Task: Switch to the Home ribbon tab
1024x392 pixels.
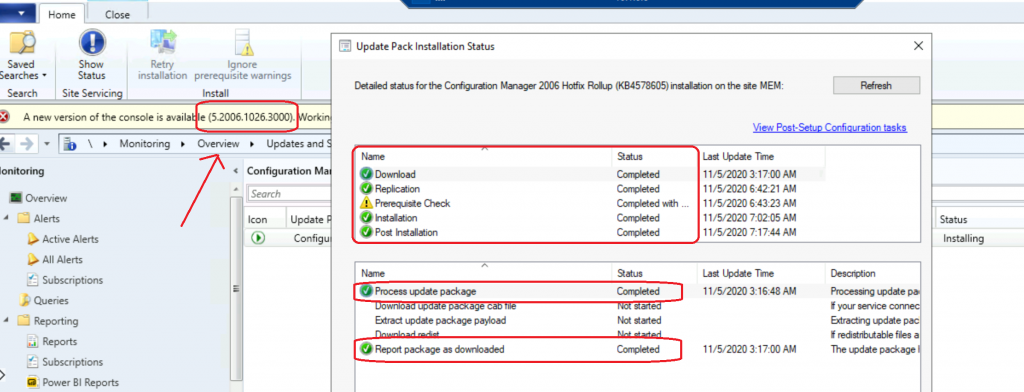Action: pyautogui.click(x=61, y=14)
